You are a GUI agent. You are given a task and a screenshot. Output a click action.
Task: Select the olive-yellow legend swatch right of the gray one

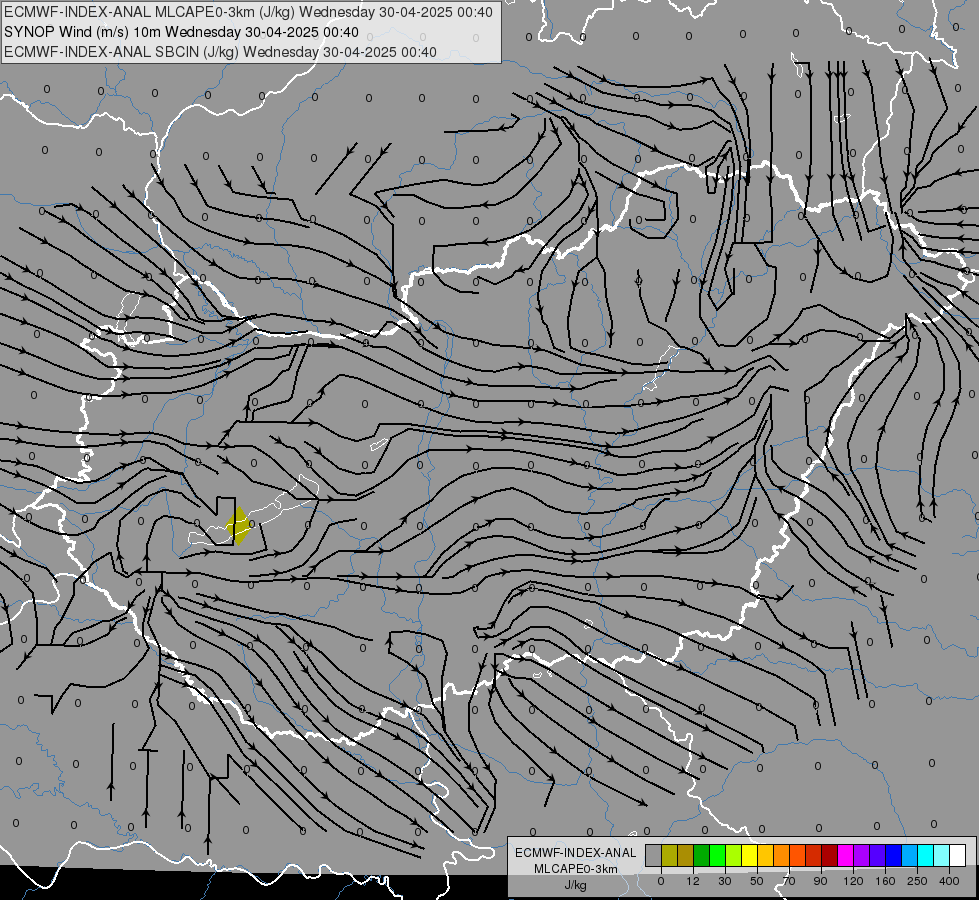tap(670, 855)
